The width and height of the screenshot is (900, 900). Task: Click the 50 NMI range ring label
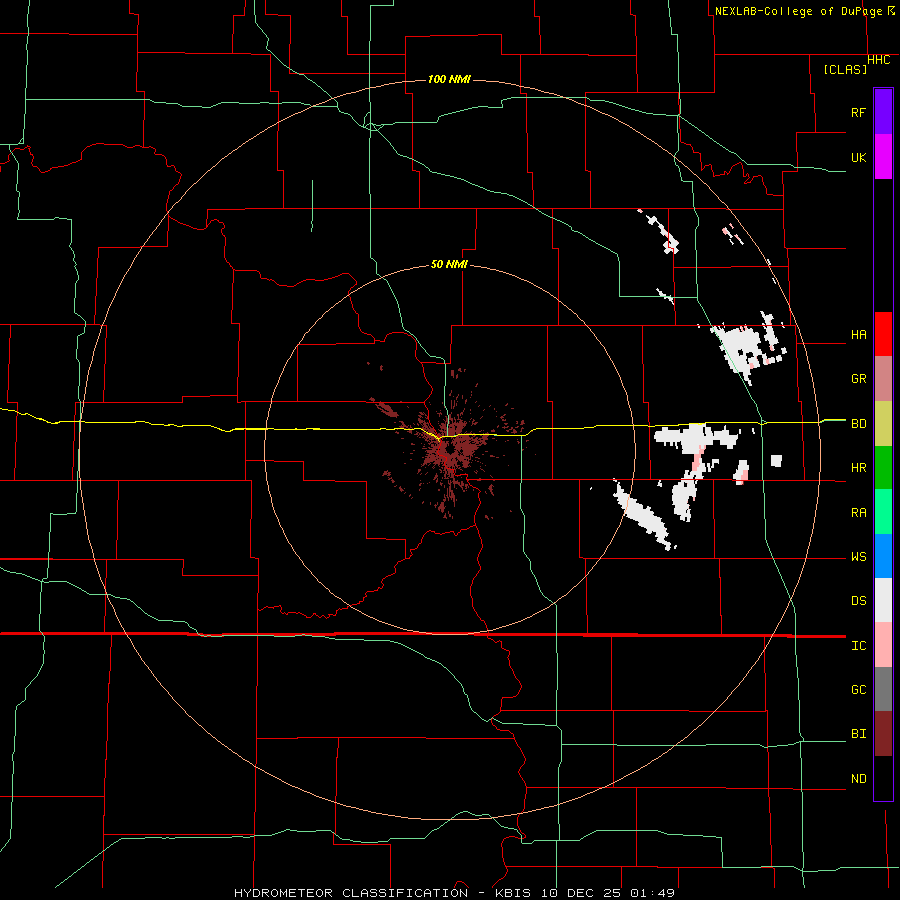point(449,264)
